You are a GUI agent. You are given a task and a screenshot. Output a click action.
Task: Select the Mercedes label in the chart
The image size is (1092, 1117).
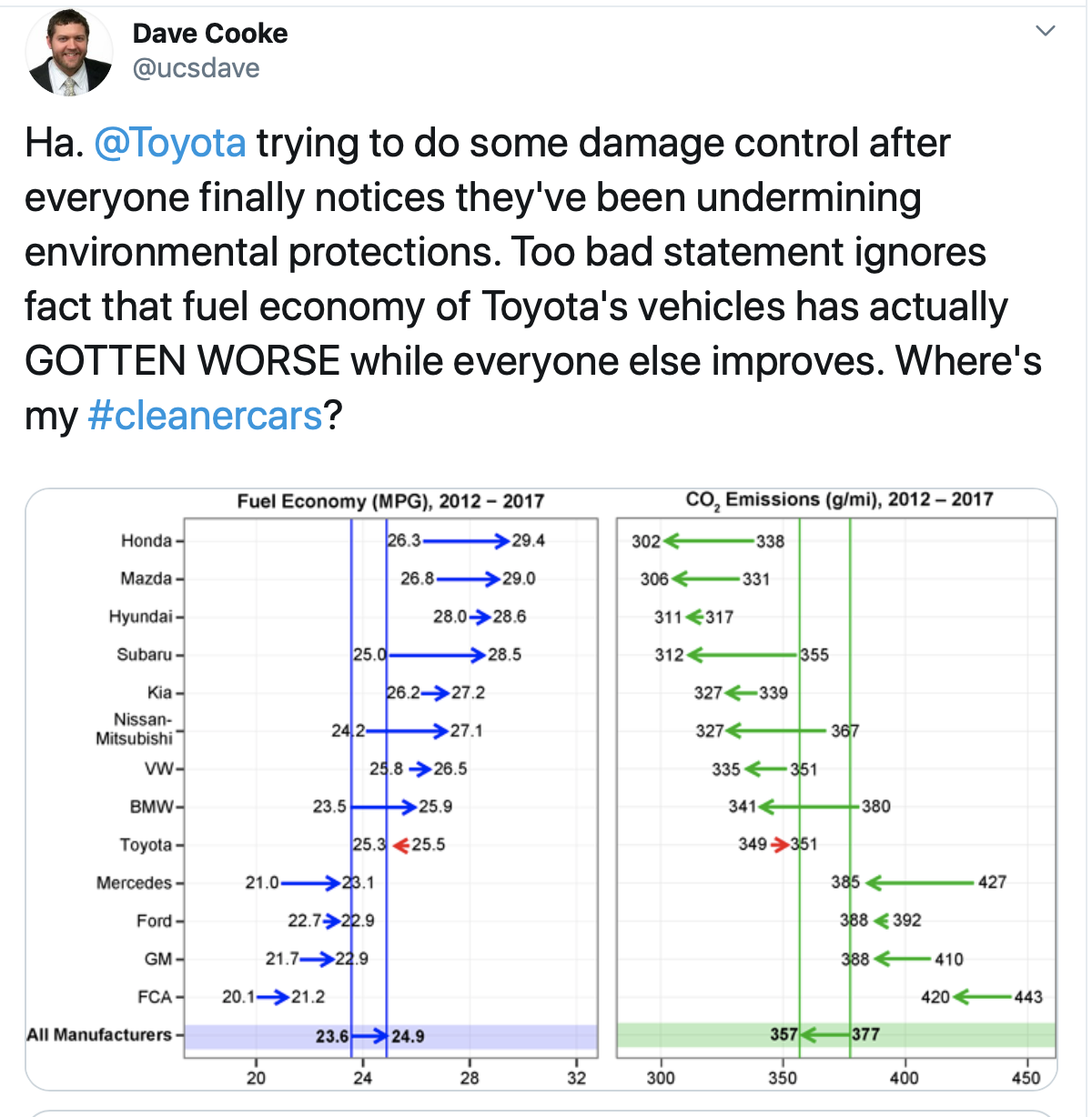tap(136, 881)
